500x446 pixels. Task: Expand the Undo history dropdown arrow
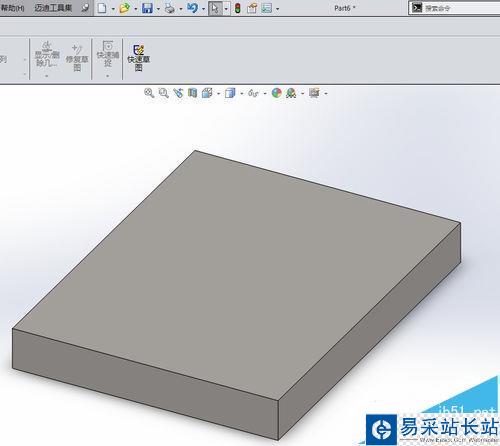203,9
